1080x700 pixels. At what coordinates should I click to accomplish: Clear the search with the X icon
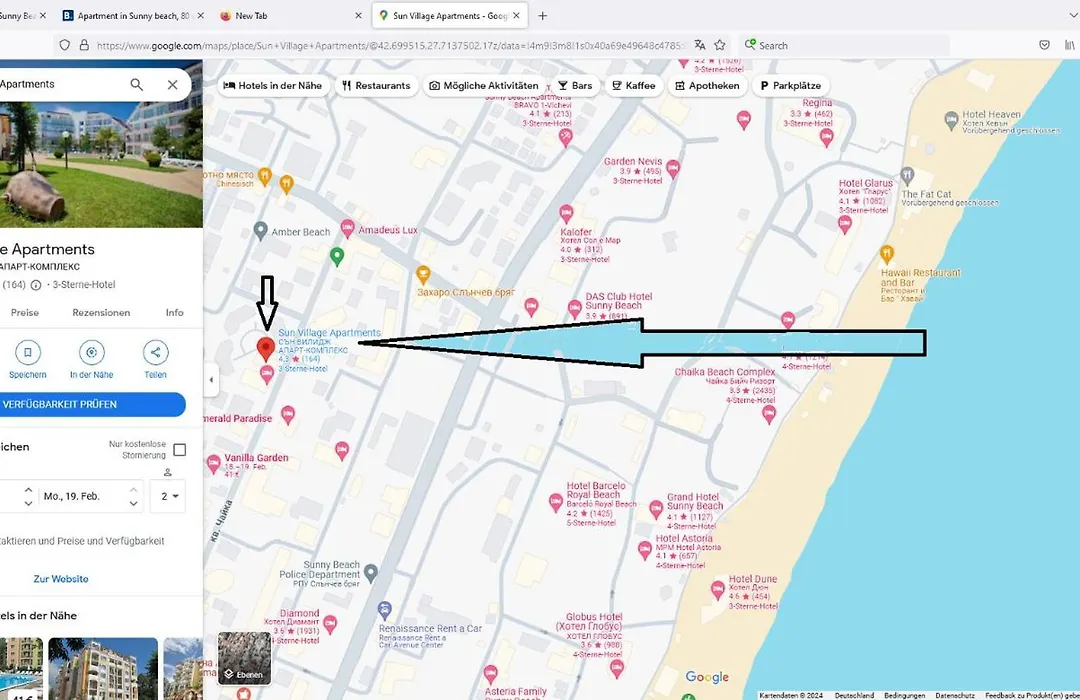point(172,85)
